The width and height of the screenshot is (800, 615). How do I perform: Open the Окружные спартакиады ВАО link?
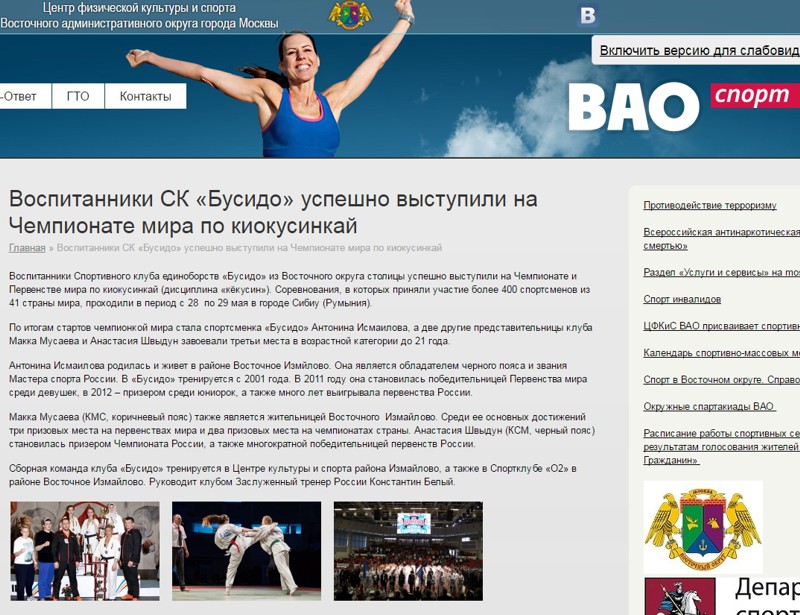coord(709,406)
